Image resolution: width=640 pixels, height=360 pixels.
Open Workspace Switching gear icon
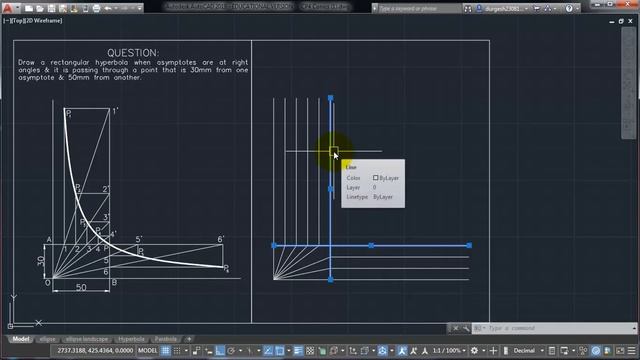(x=474, y=351)
